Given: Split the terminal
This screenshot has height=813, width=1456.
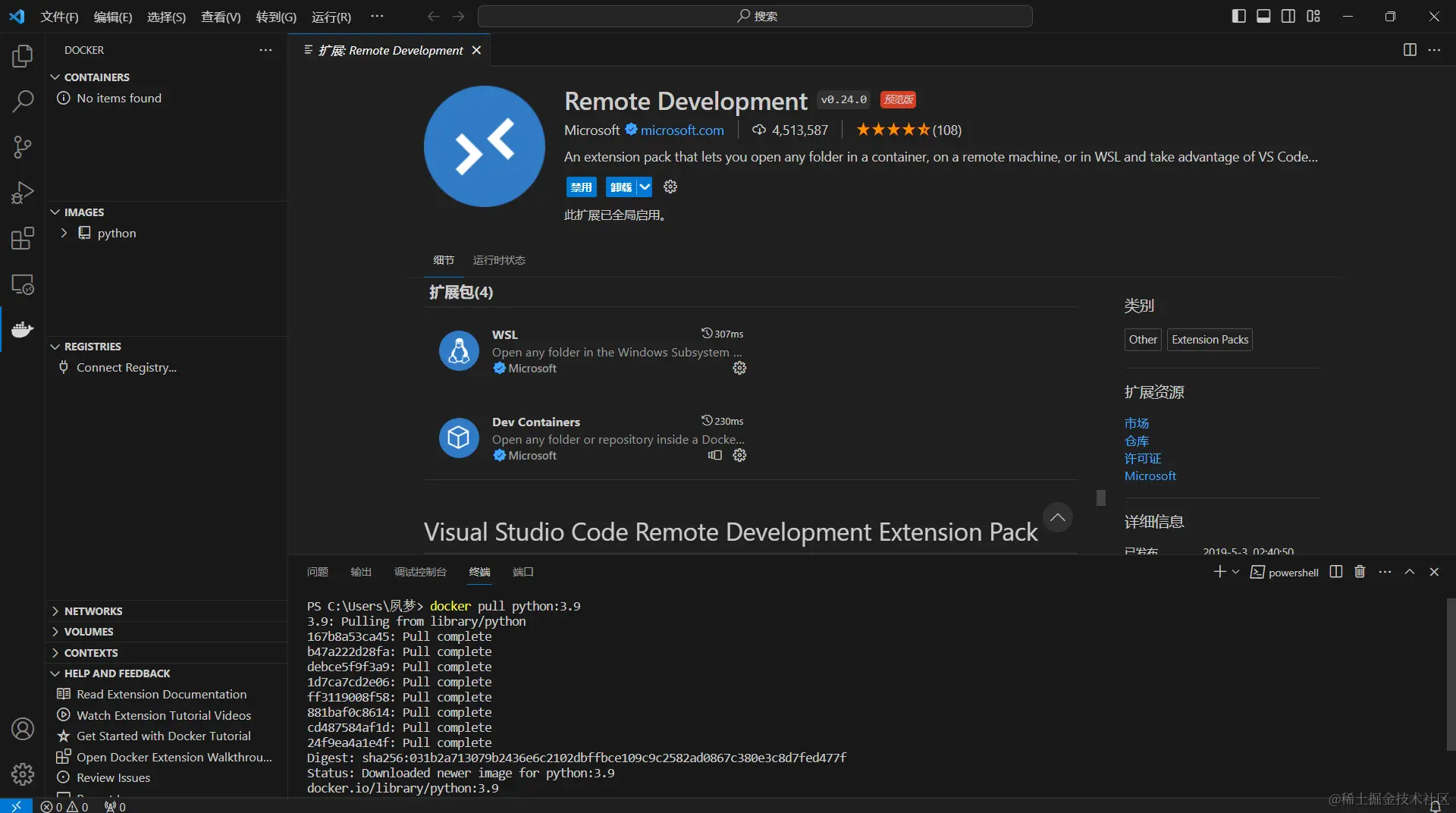Looking at the screenshot, I should coord(1336,572).
